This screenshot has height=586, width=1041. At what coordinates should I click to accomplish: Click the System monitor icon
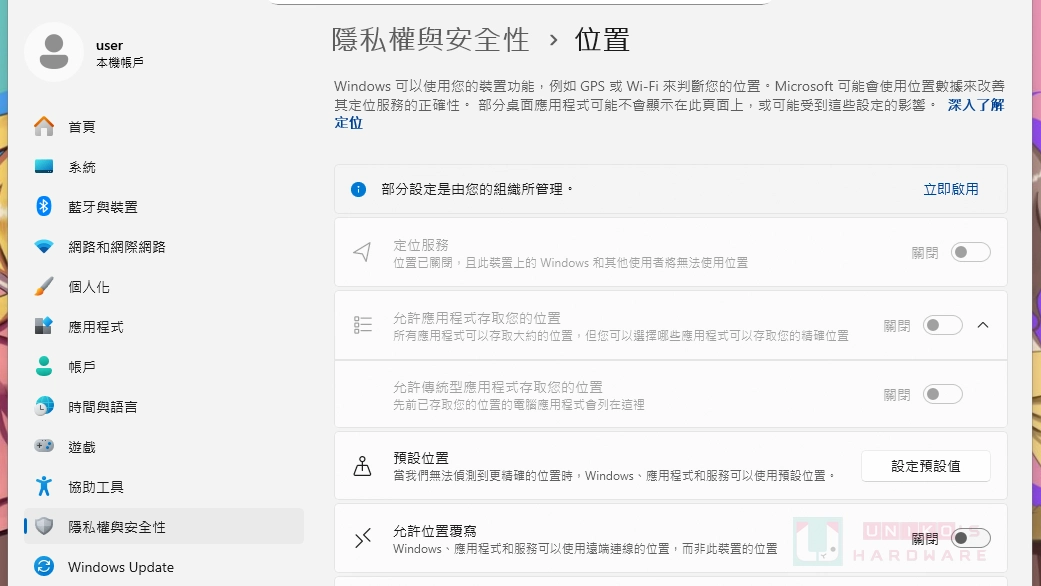pos(44,166)
